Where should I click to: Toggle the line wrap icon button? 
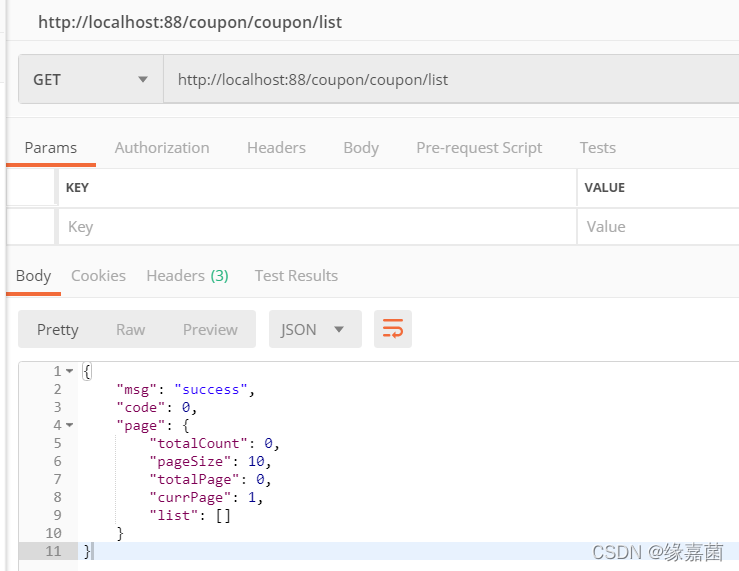(x=393, y=329)
